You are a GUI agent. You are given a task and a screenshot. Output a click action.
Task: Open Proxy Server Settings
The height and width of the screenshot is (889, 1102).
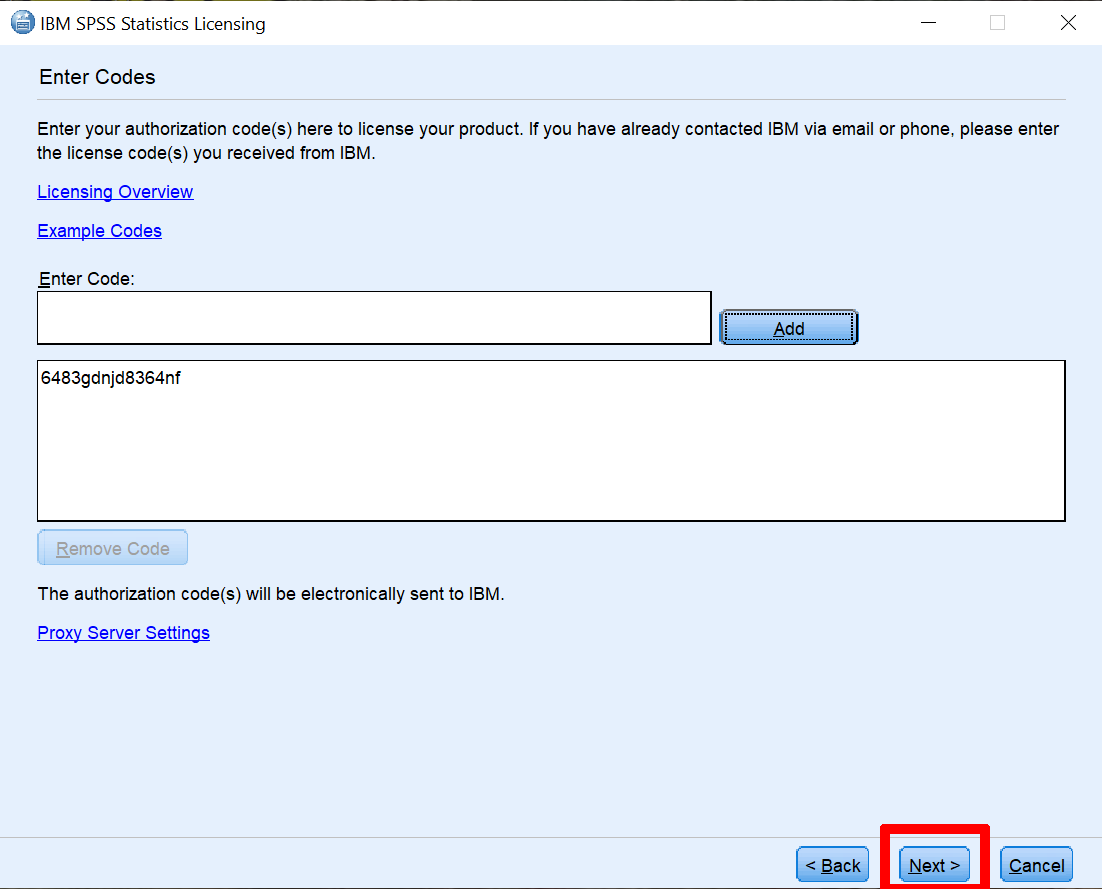pyautogui.click(x=123, y=632)
